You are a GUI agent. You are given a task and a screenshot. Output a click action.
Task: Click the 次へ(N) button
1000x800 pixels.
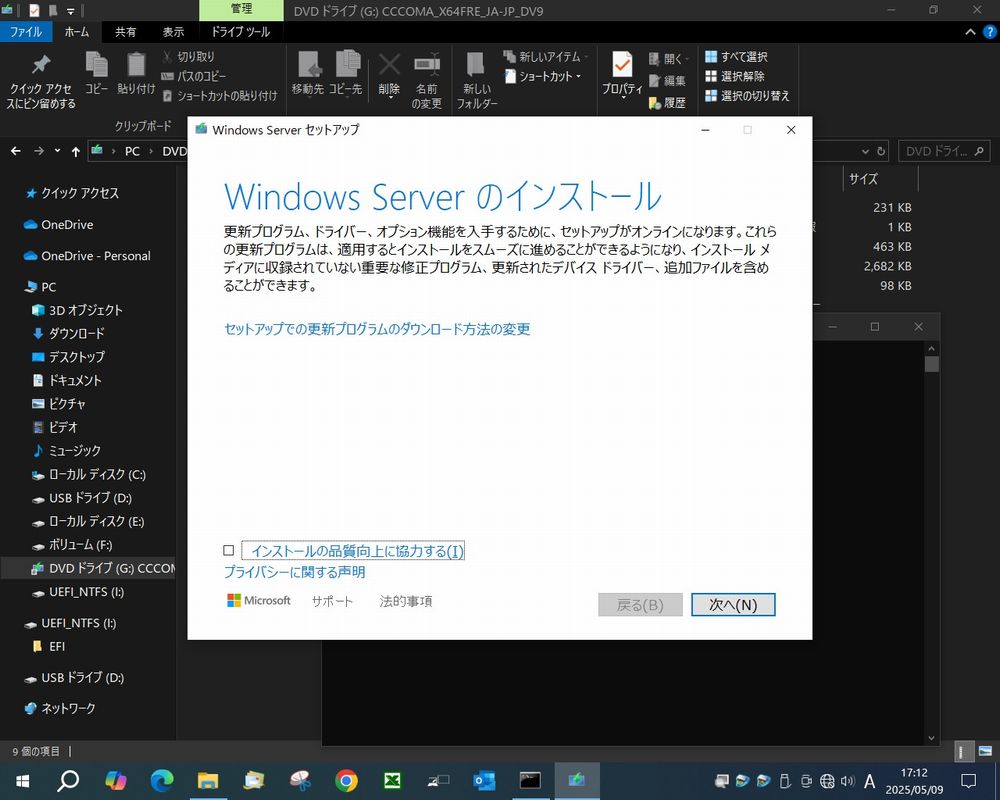tap(733, 604)
